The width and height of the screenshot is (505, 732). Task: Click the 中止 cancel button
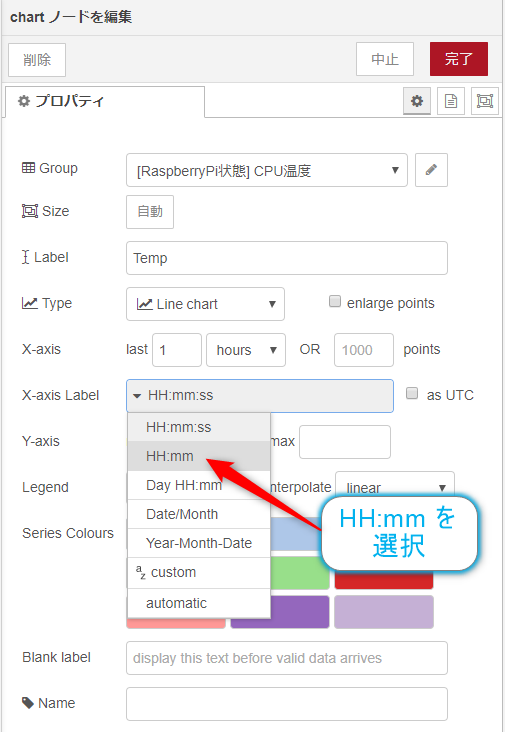385,59
